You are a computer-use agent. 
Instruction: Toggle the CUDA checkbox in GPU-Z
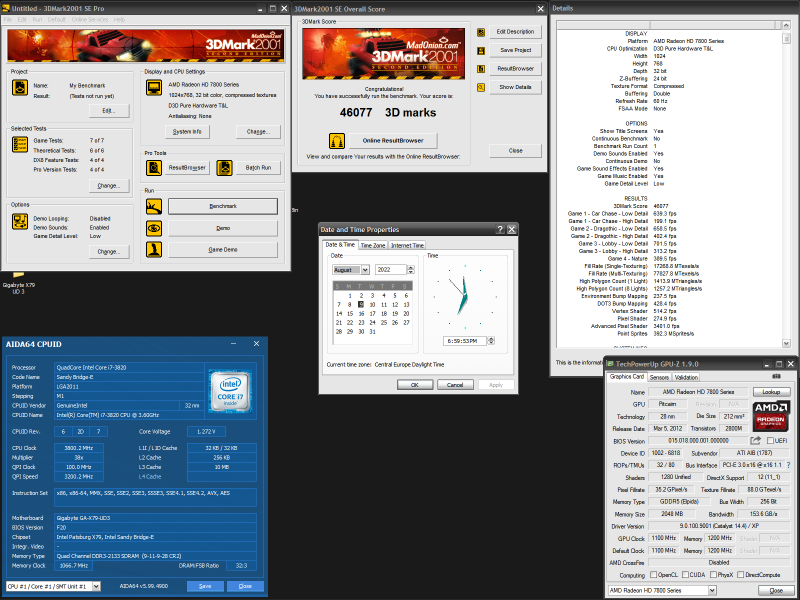[685, 574]
